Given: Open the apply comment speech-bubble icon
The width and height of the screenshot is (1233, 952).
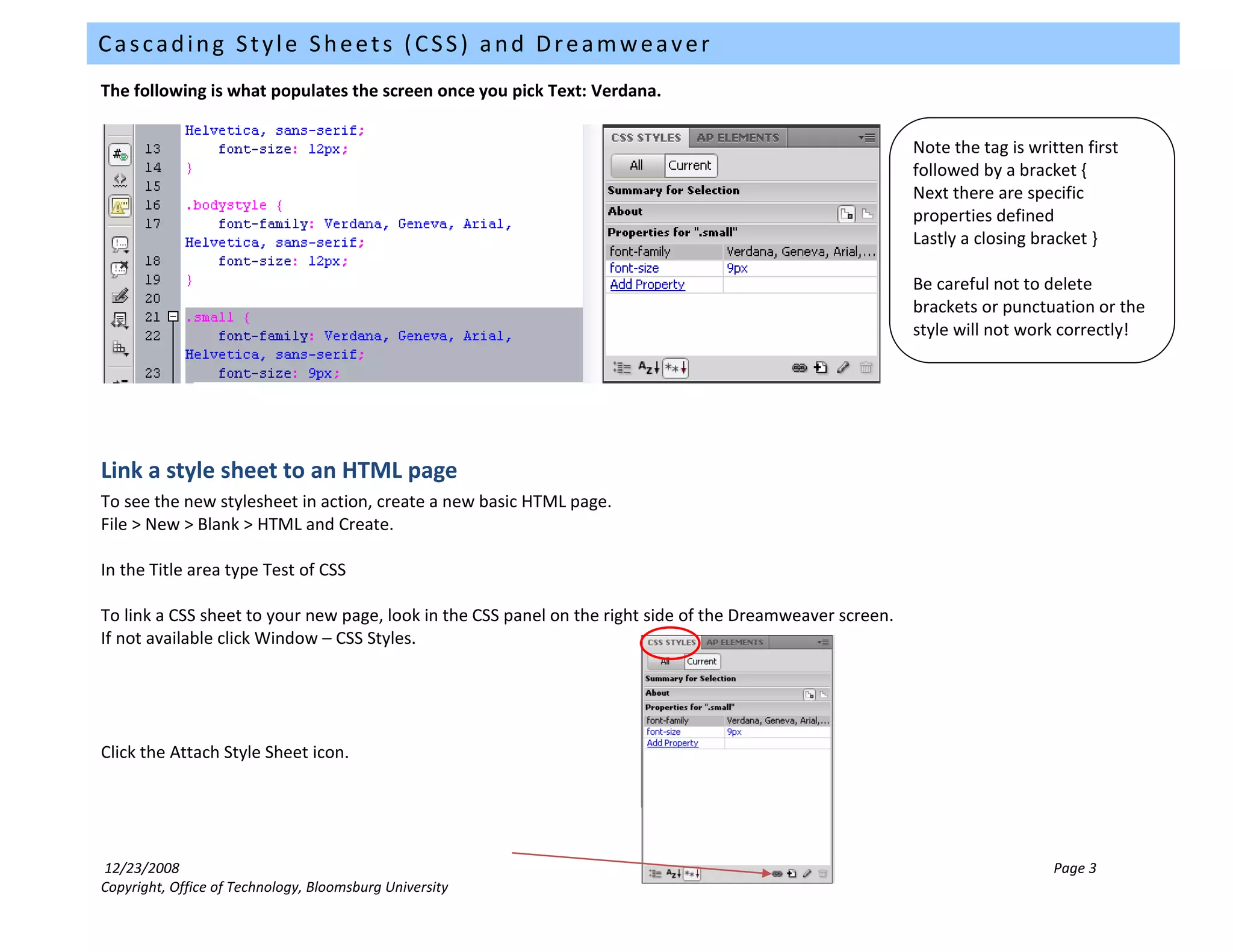Looking at the screenshot, I should click(120, 244).
